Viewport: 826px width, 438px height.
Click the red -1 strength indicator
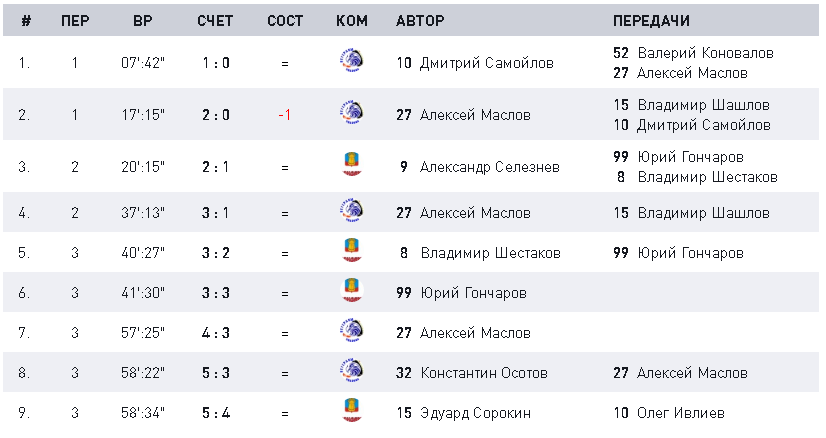click(x=284, y=115)
